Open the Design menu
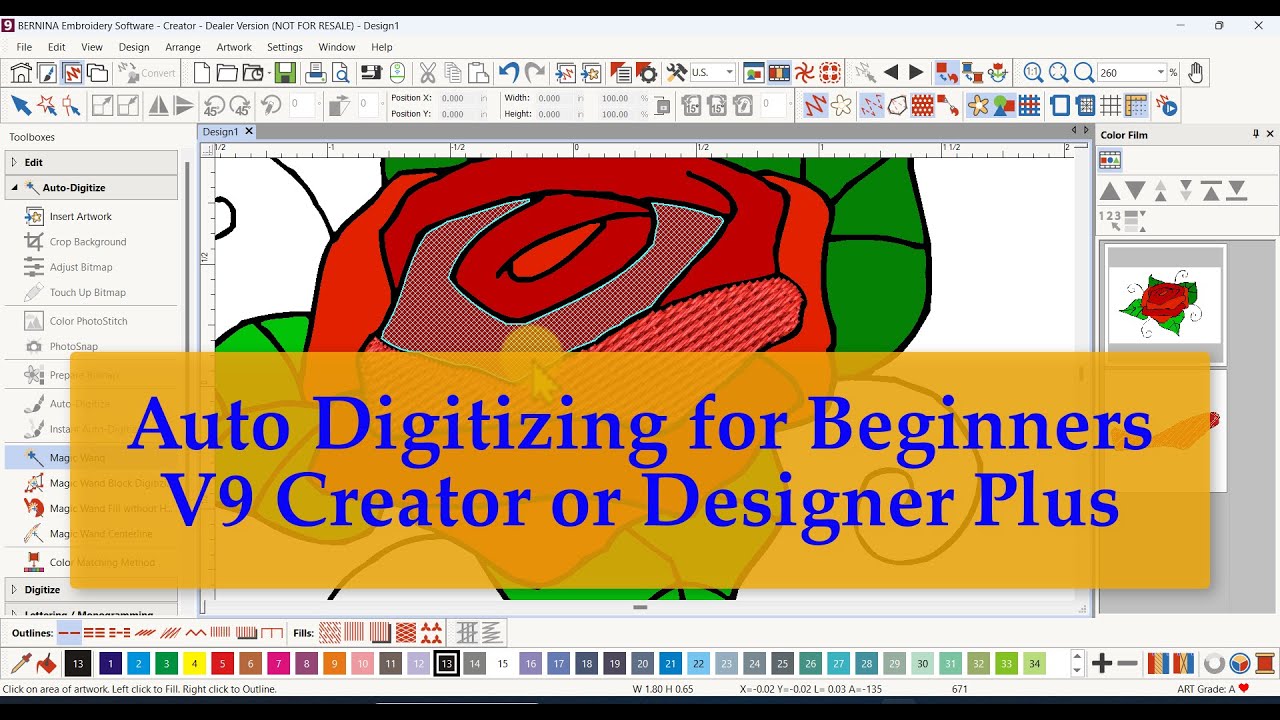This screenshot has height=720, width=1280. pos(134,47)
